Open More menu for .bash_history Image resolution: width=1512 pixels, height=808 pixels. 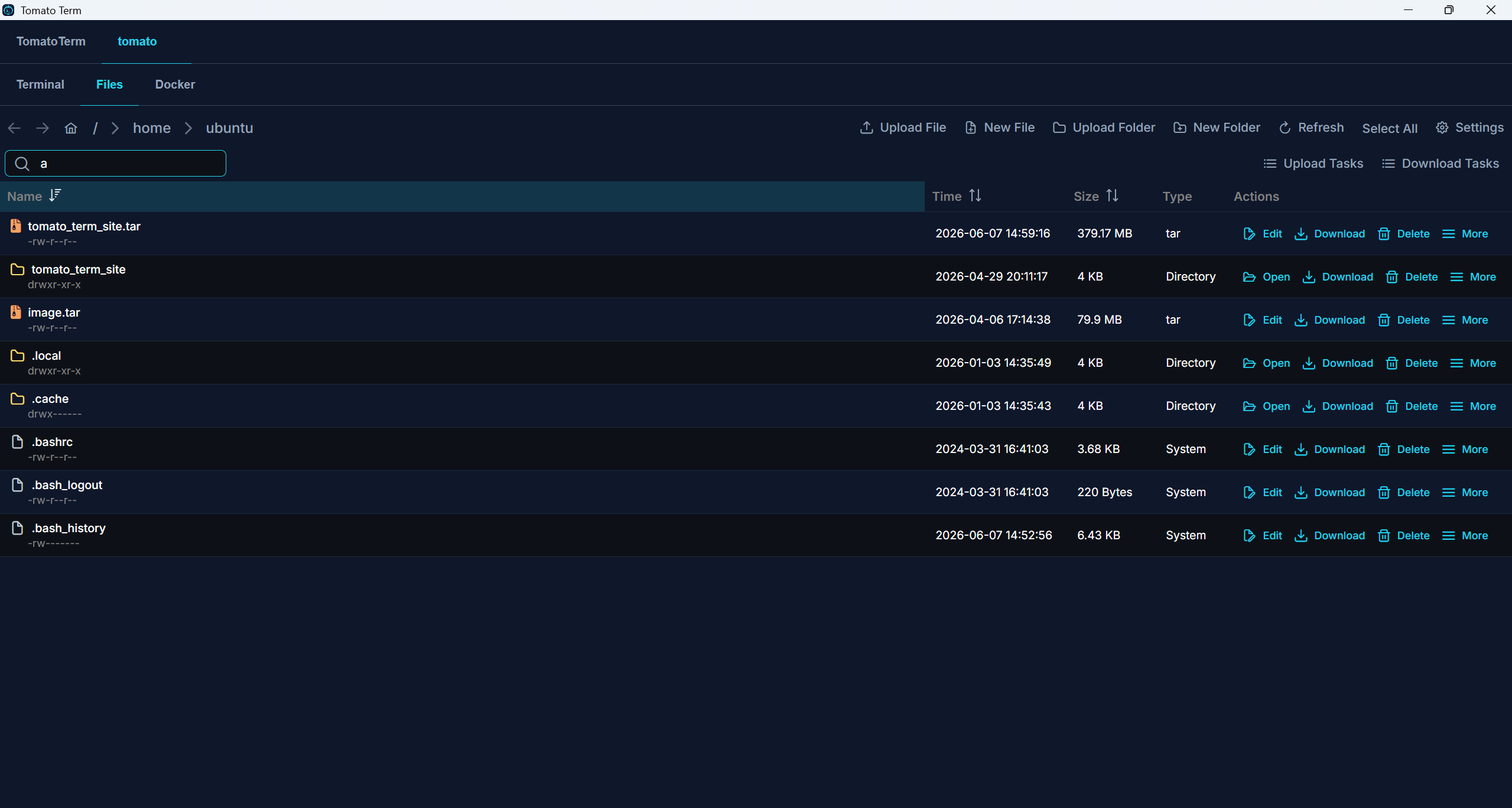[x=1465, y=536]
